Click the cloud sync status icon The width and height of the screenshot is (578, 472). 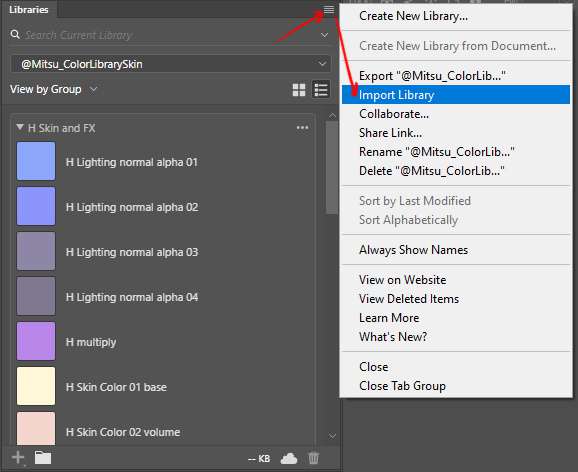point(289,458)
